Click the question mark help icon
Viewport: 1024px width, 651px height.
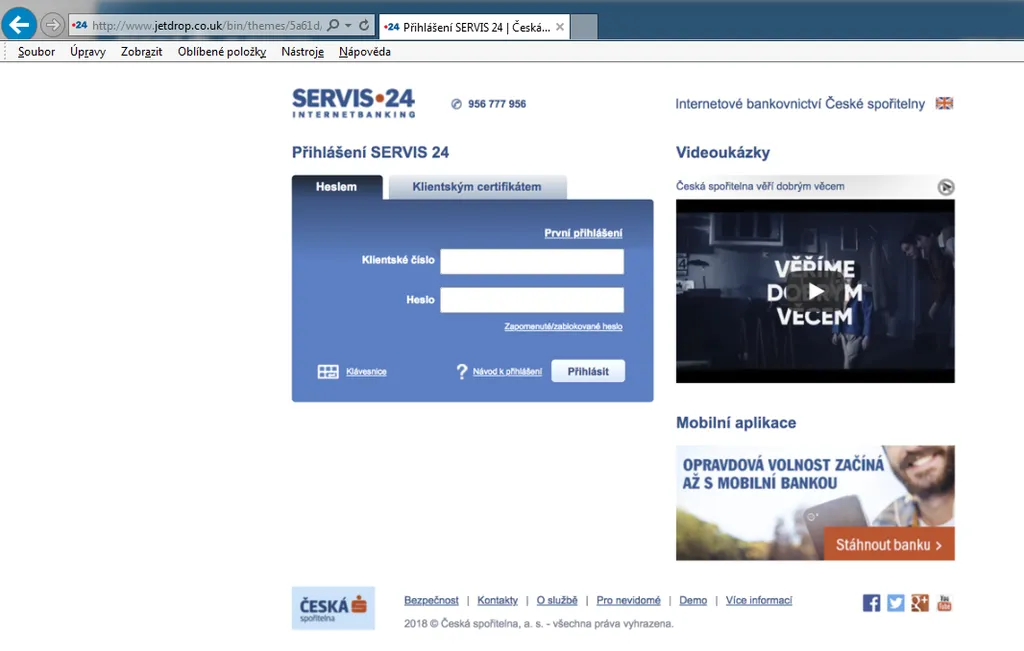(462, 372)
